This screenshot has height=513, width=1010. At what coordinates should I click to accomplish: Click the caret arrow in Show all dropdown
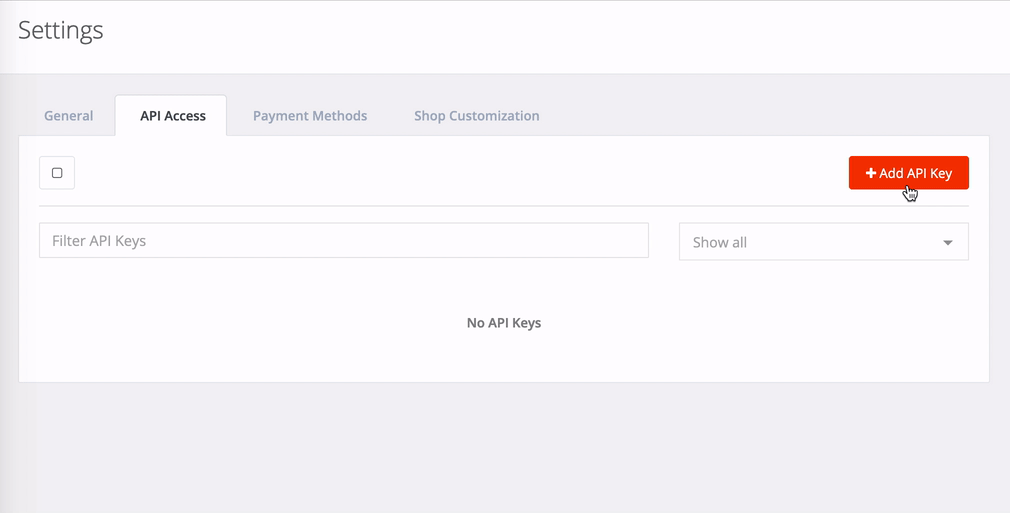coord(948,243)
